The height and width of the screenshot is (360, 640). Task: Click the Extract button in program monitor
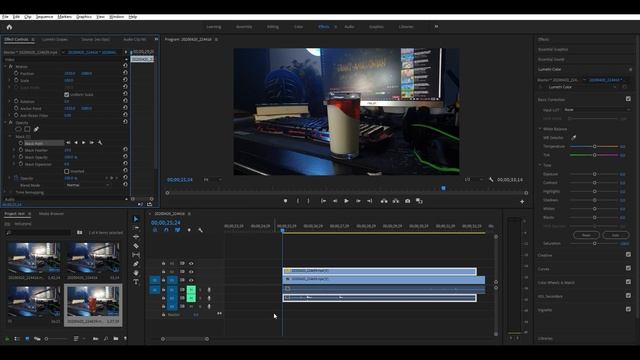pos(396,201)
